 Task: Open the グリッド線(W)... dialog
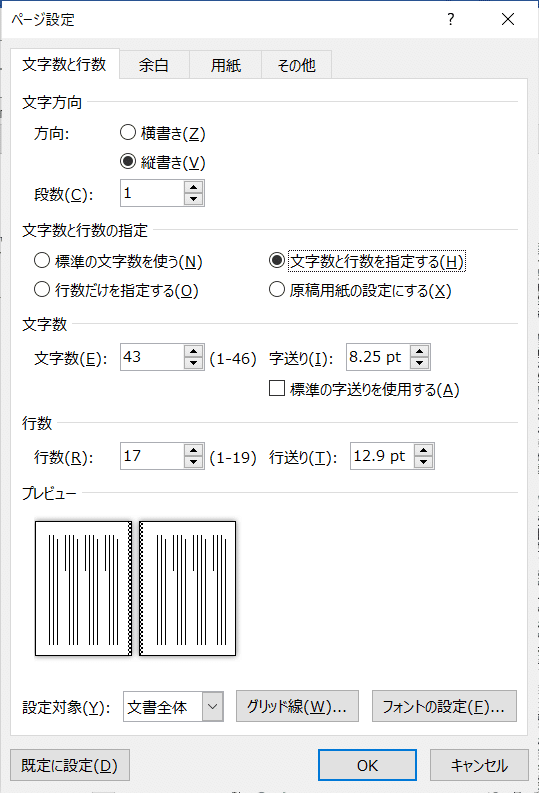coord(297,706)
